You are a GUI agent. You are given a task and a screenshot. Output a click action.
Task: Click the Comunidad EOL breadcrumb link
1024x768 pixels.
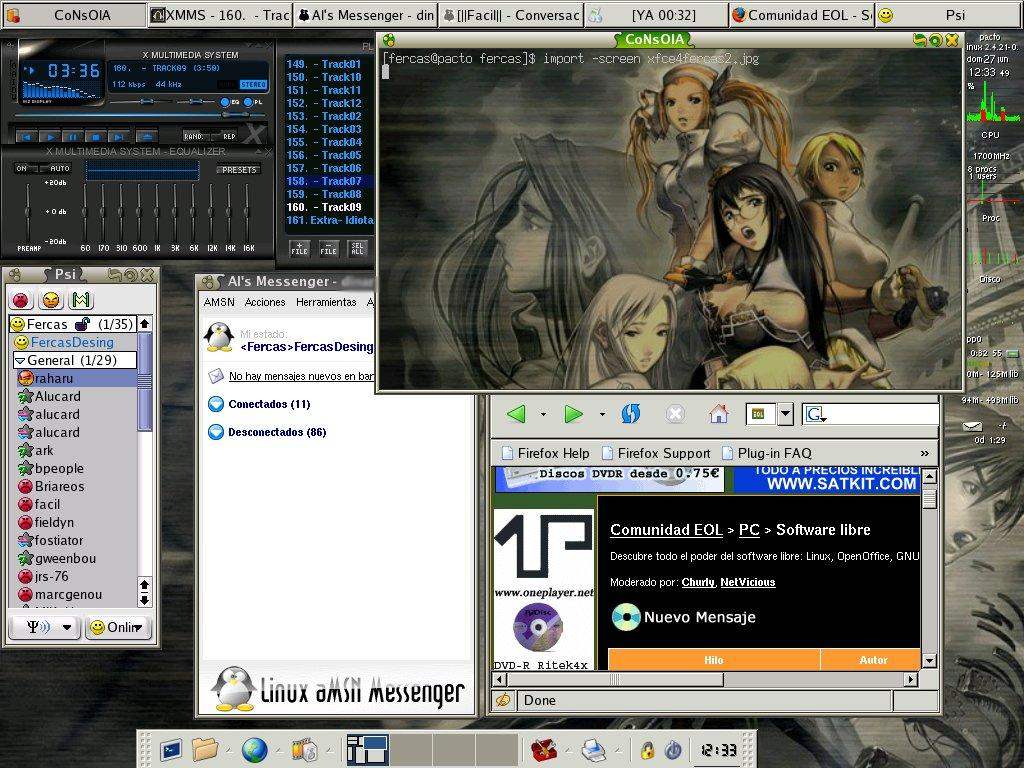[x=666, y=530]
